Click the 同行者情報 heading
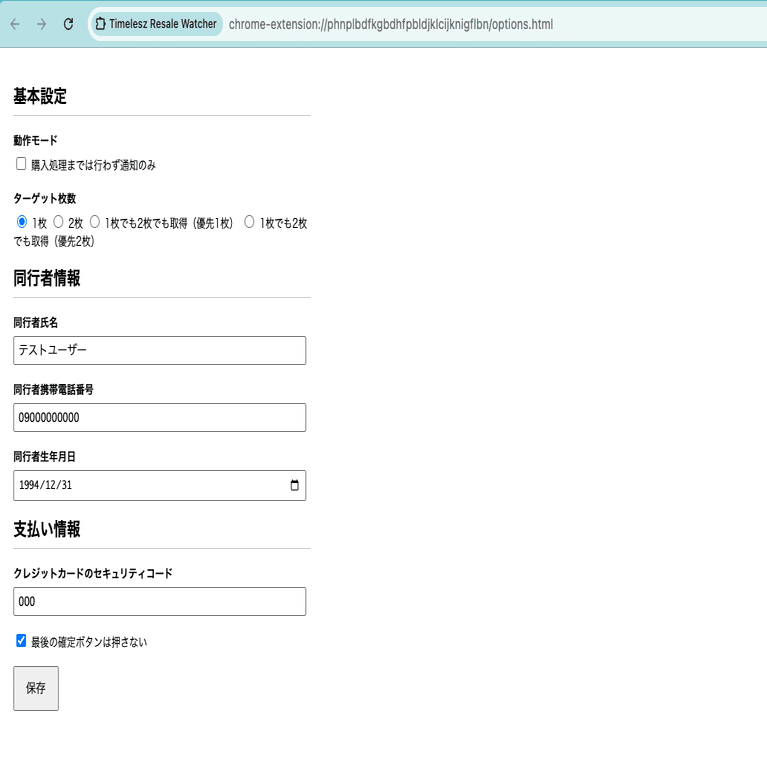Viewport: 767px width, 767px height. coord(46,278)
